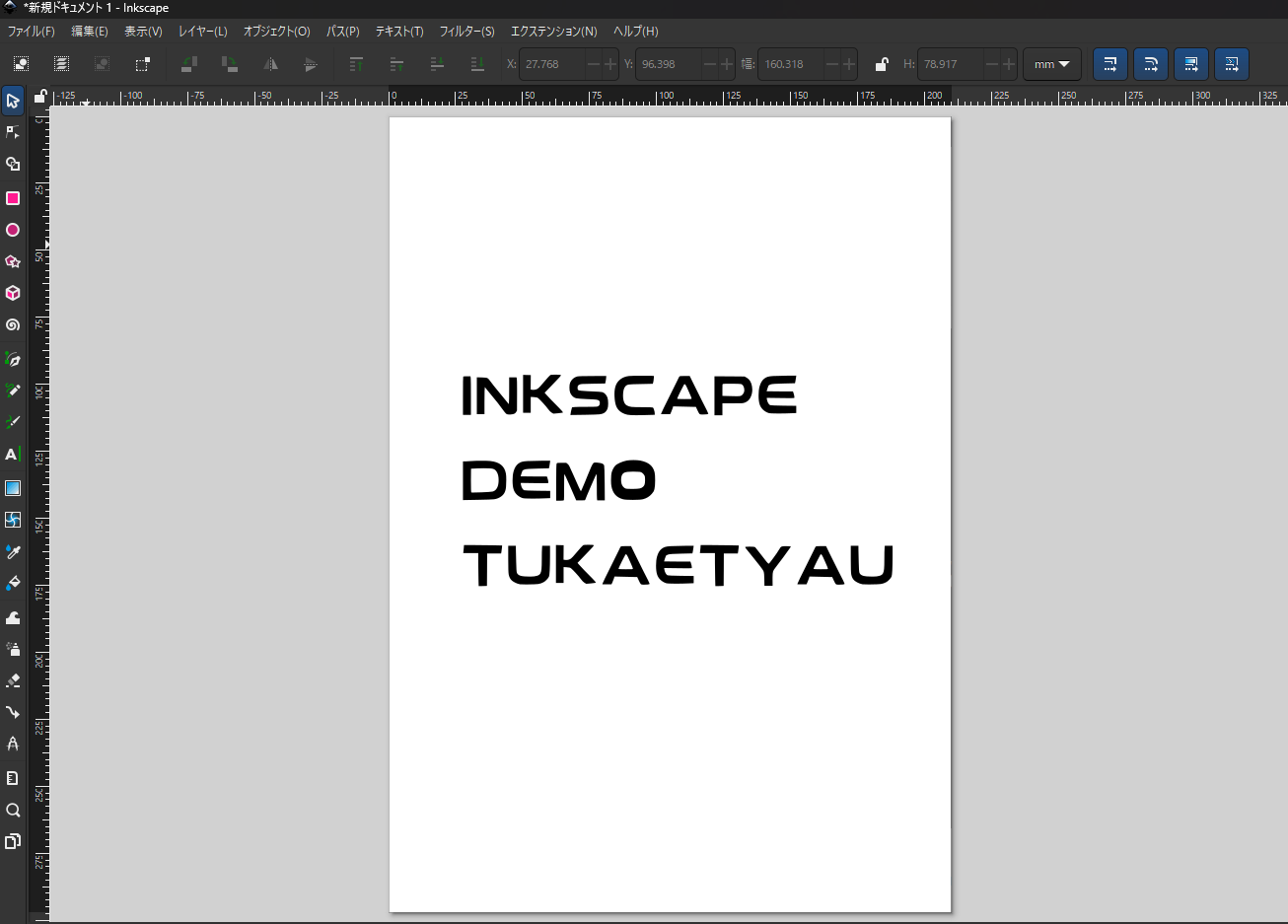
Task: Open the フィルター(S) menu
Action: (x=467, y=32)
